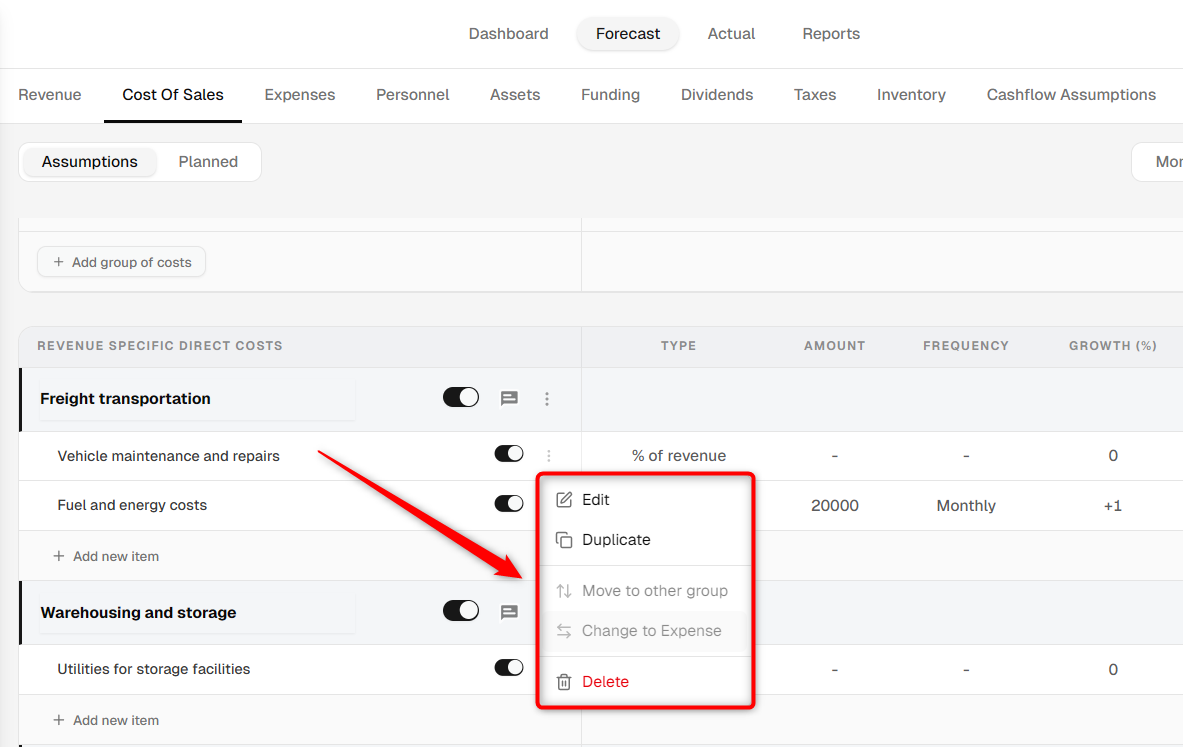Open the Inventory section
1183x747 pixels.
point(911,95)
